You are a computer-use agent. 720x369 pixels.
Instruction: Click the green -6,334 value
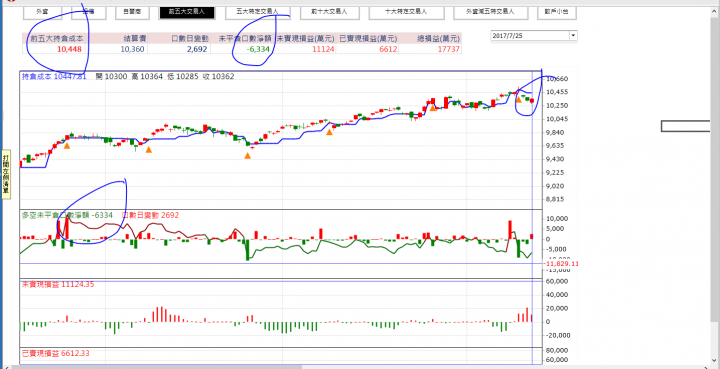click(x=259, y=49)
